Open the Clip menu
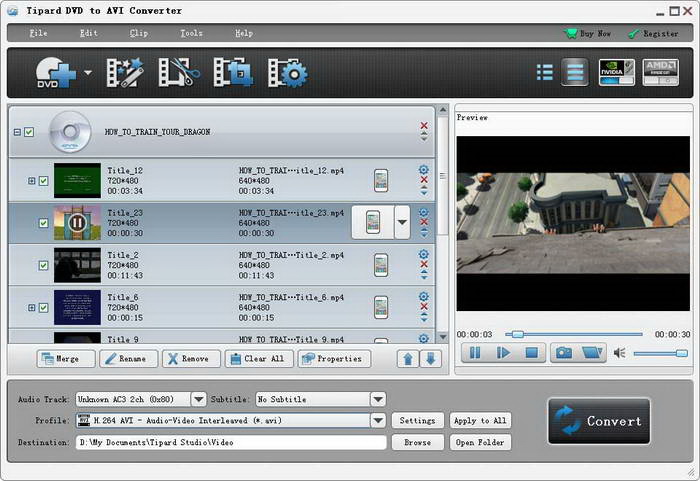700x481 pixels. [139, 33]
